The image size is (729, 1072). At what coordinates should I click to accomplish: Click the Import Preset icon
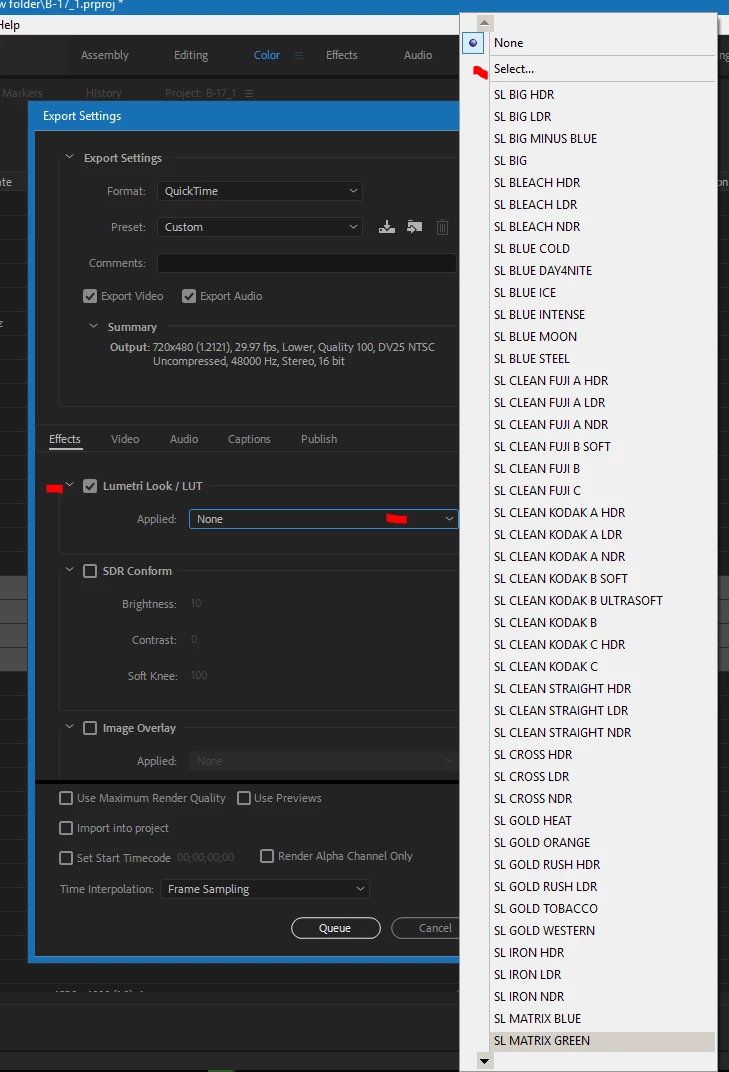[x=414, y=227]
